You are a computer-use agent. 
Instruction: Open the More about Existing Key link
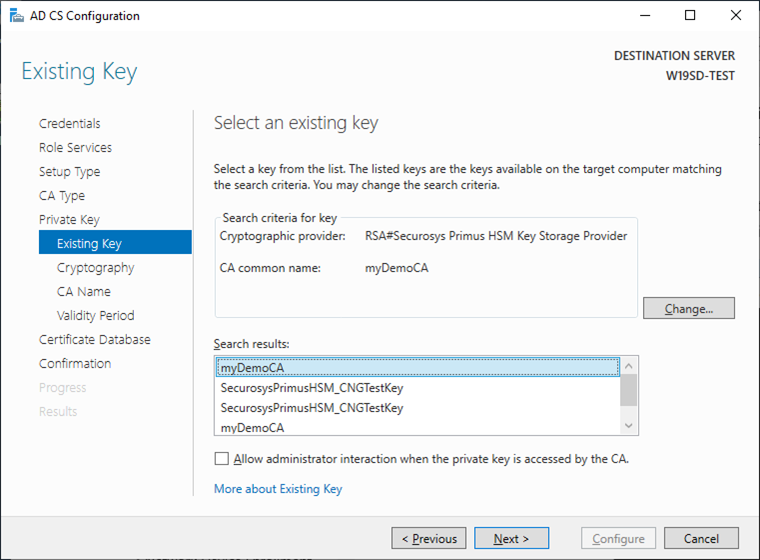[x=278, y=489]
